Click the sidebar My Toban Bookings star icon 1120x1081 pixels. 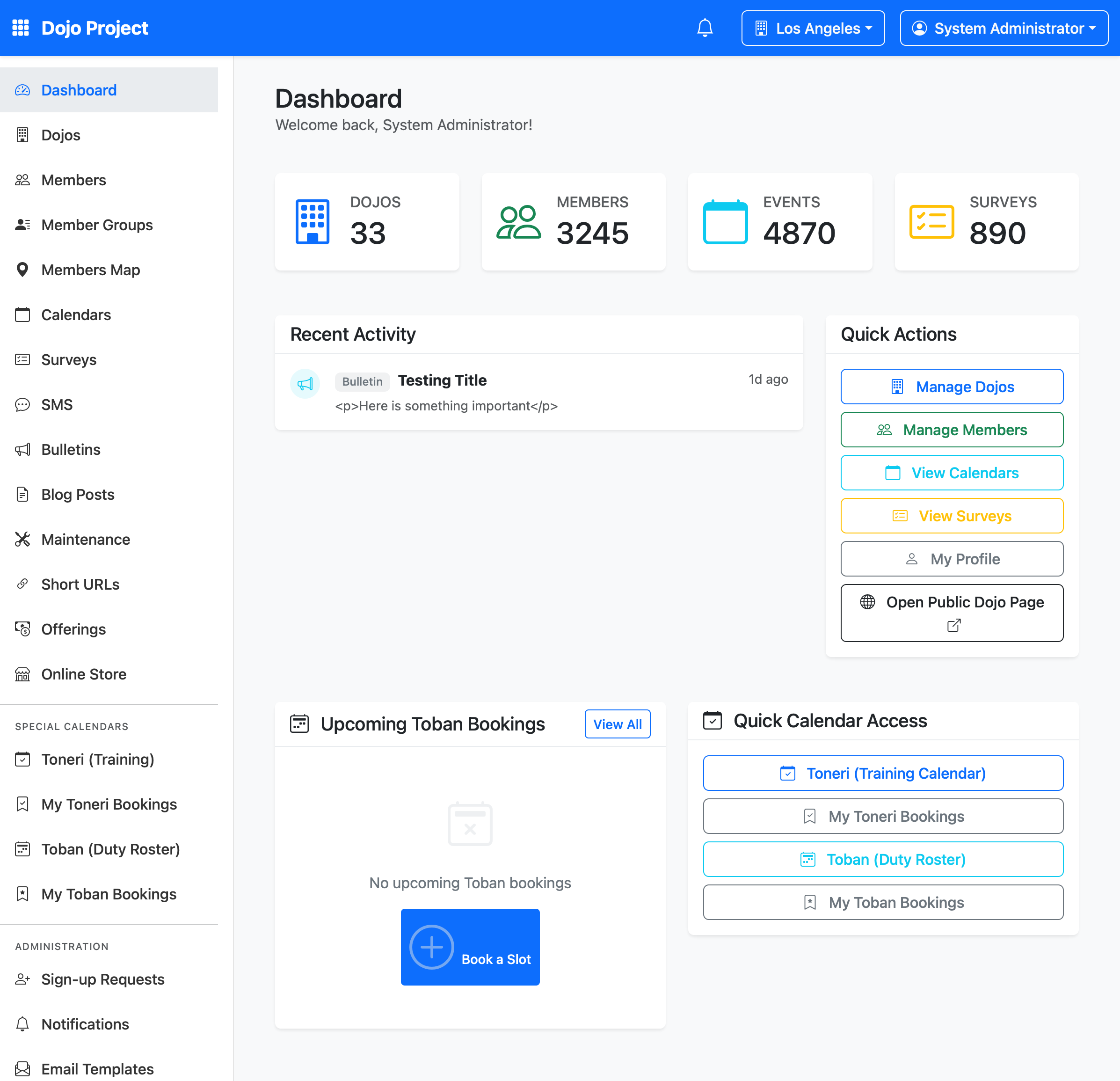coord(22,894)
